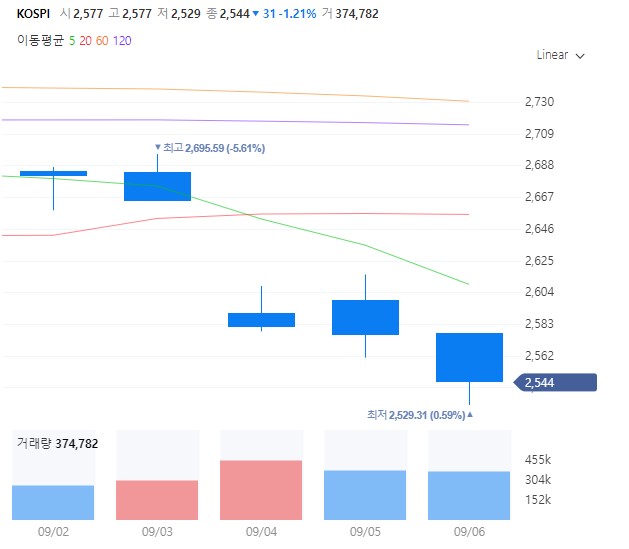This screenshot has width=629, height=549.
Task: Click the 2,562 price axis label
Action: 540,356
